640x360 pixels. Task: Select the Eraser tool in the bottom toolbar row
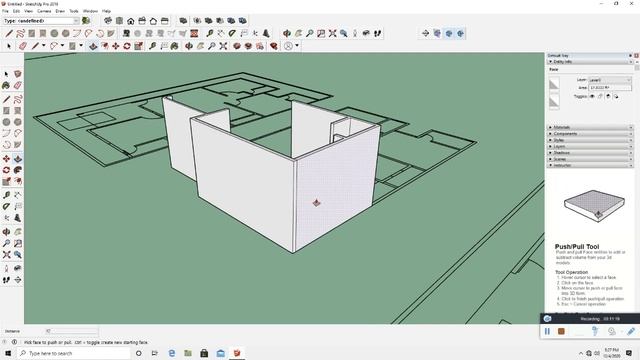coord(22,46)
